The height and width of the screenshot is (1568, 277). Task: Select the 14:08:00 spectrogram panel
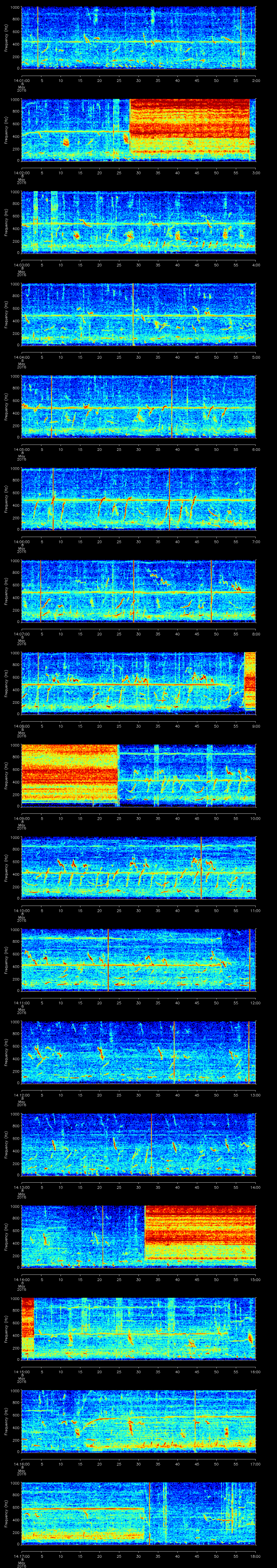(x=139, y=683)
